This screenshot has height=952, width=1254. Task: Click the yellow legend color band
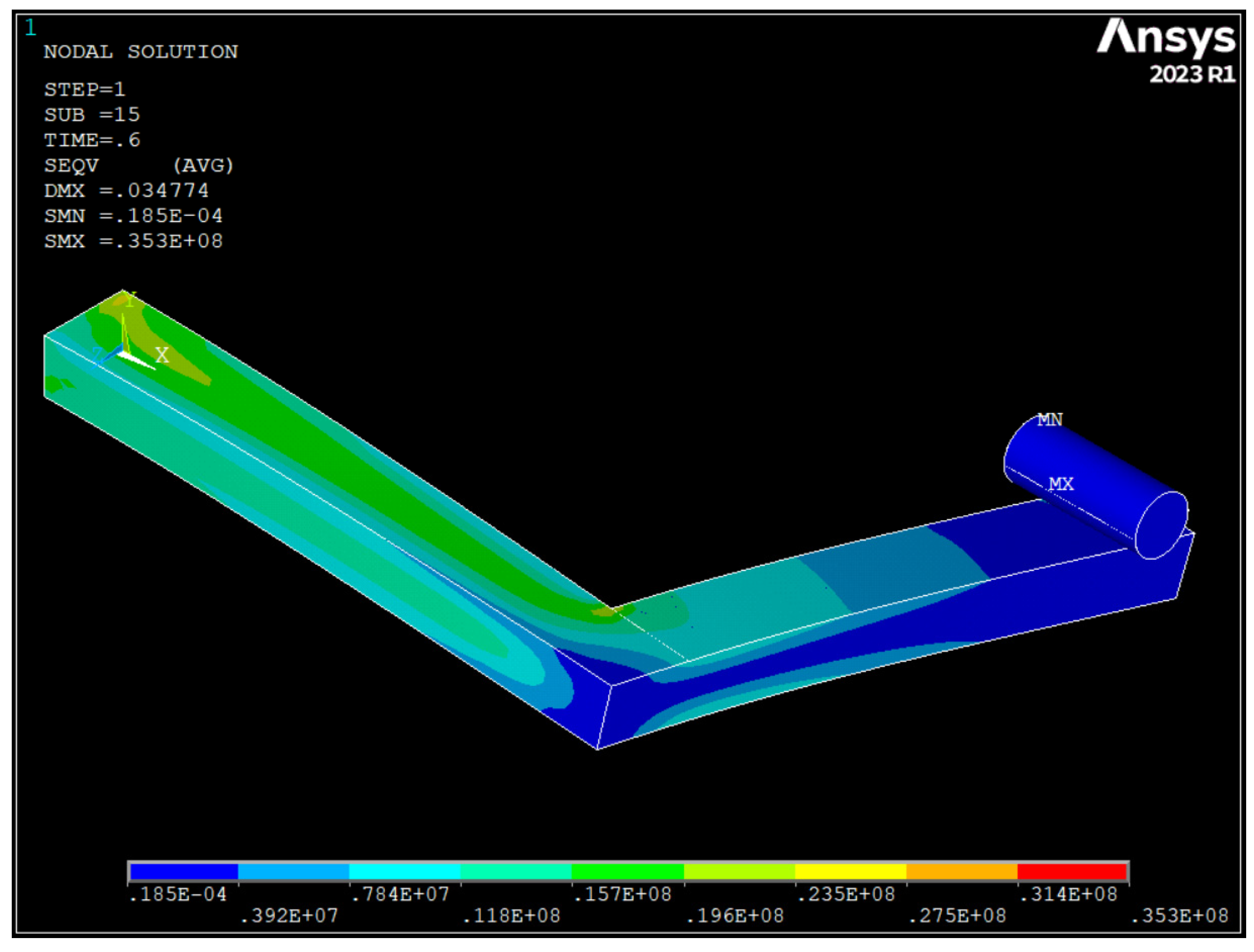(x=850, y=871)
